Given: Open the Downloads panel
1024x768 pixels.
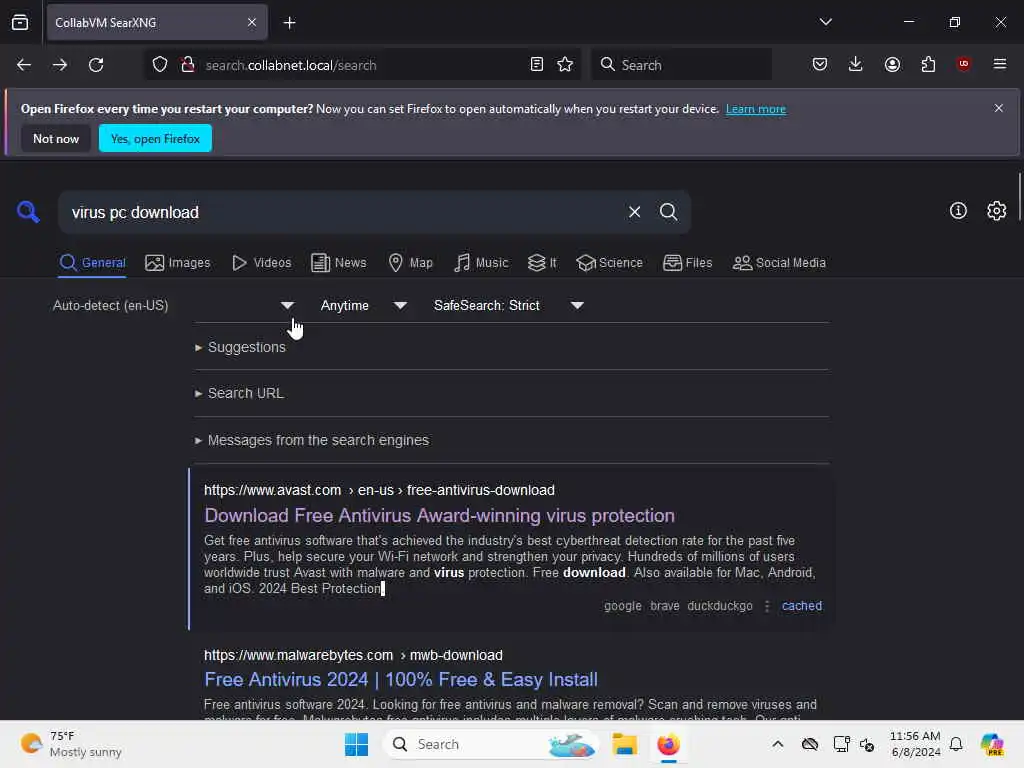Looking at the screenshot, I should [x=856, y=65].
